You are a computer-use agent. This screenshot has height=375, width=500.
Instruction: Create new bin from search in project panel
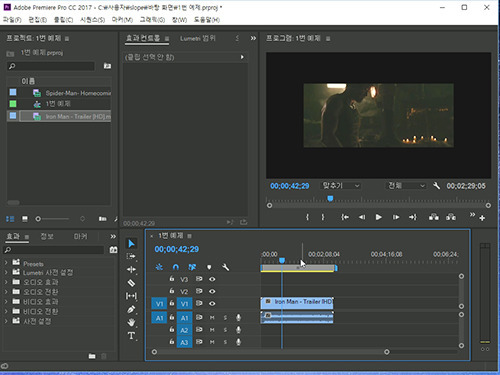click(107, 66)
